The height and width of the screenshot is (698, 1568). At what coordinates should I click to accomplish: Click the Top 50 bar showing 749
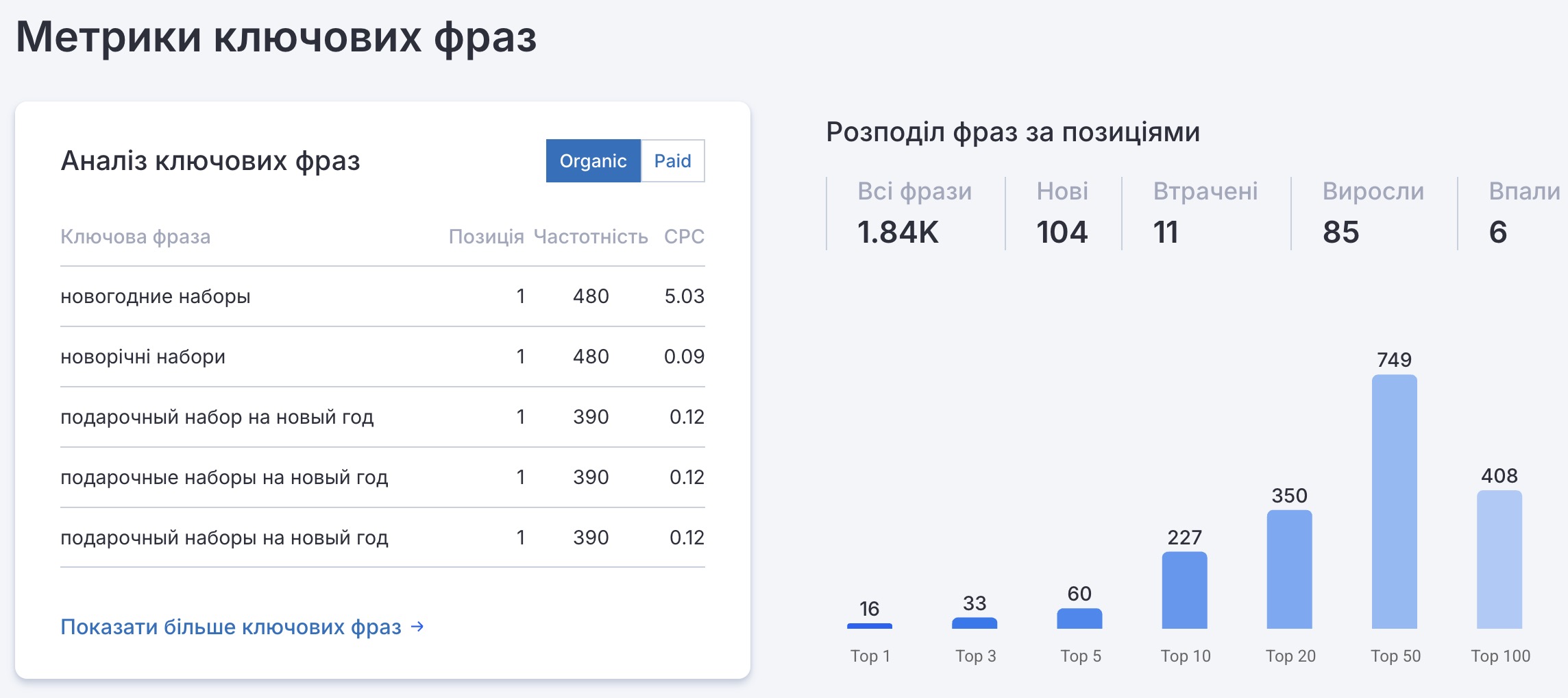pyautogui.click(x=1394, y=501)
